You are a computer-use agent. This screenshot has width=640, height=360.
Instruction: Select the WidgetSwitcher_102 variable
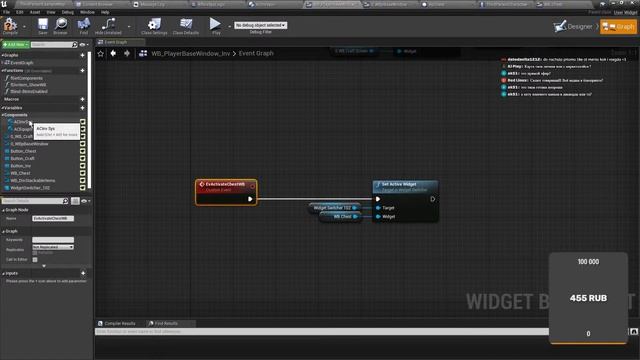(30, 188)
